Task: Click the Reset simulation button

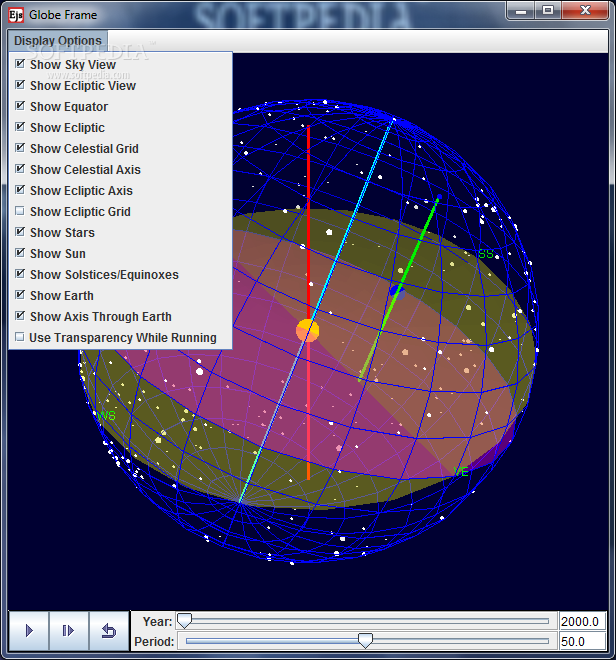Action: pyautogui.click(x=109, y=631)
